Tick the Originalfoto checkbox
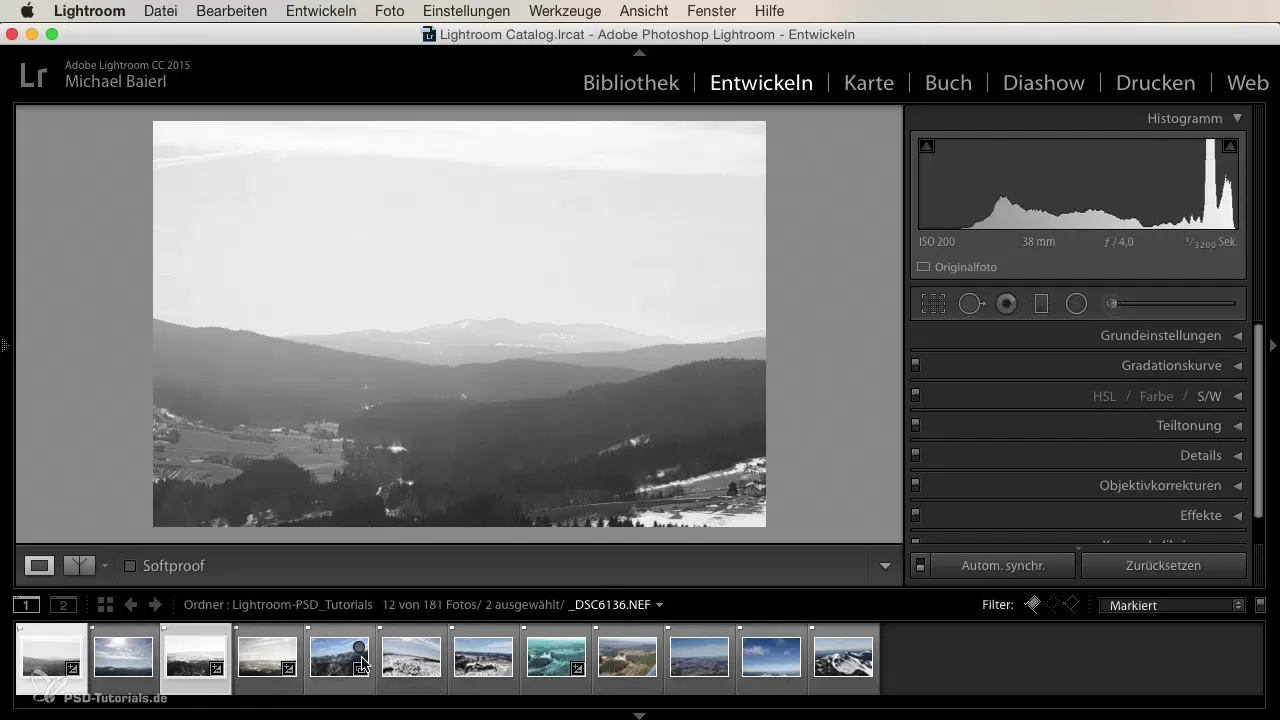Viewport: 1280px width, 720px height. (924, 267)
